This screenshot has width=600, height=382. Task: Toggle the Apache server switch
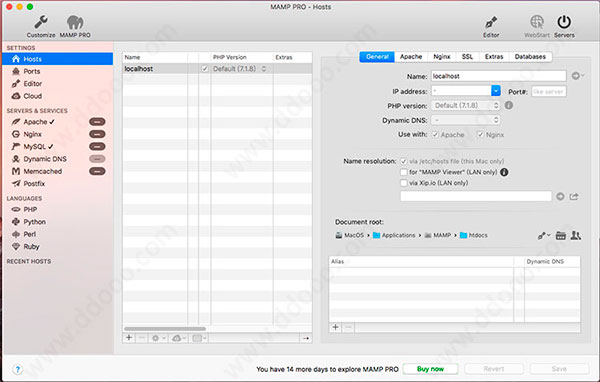97,122
